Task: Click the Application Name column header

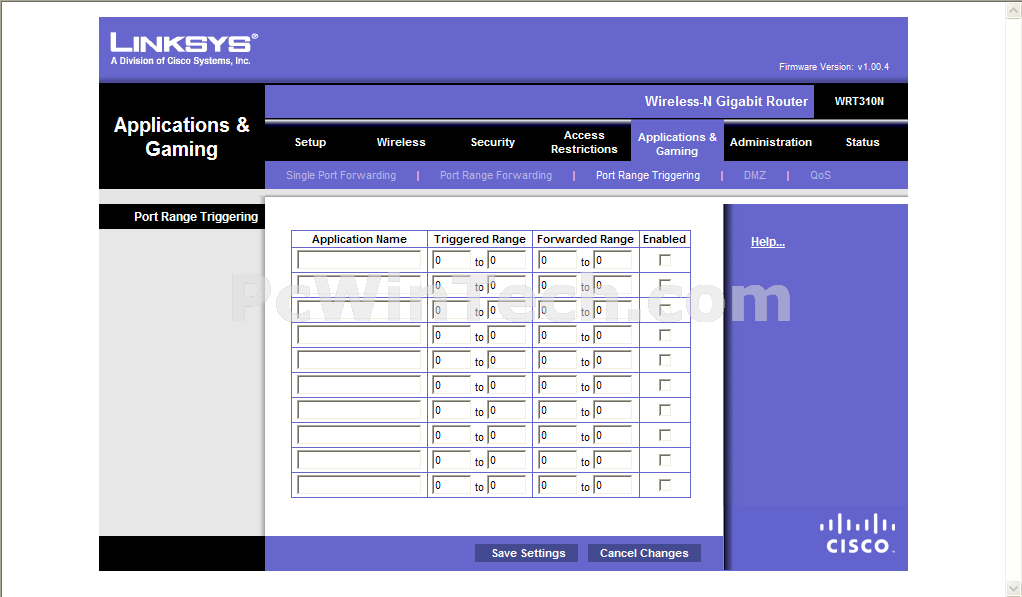Action: pos(359,239)
